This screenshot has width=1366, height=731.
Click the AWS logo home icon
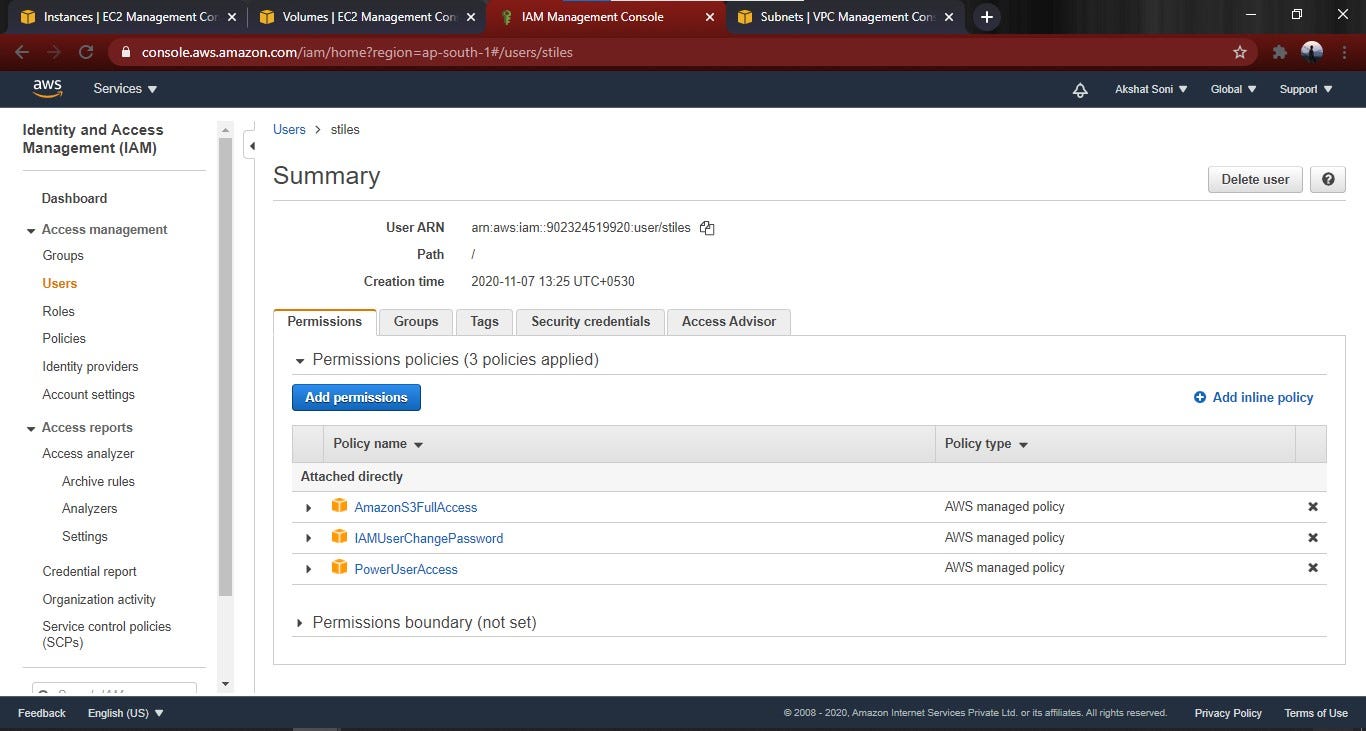click(x=47, y=89)
